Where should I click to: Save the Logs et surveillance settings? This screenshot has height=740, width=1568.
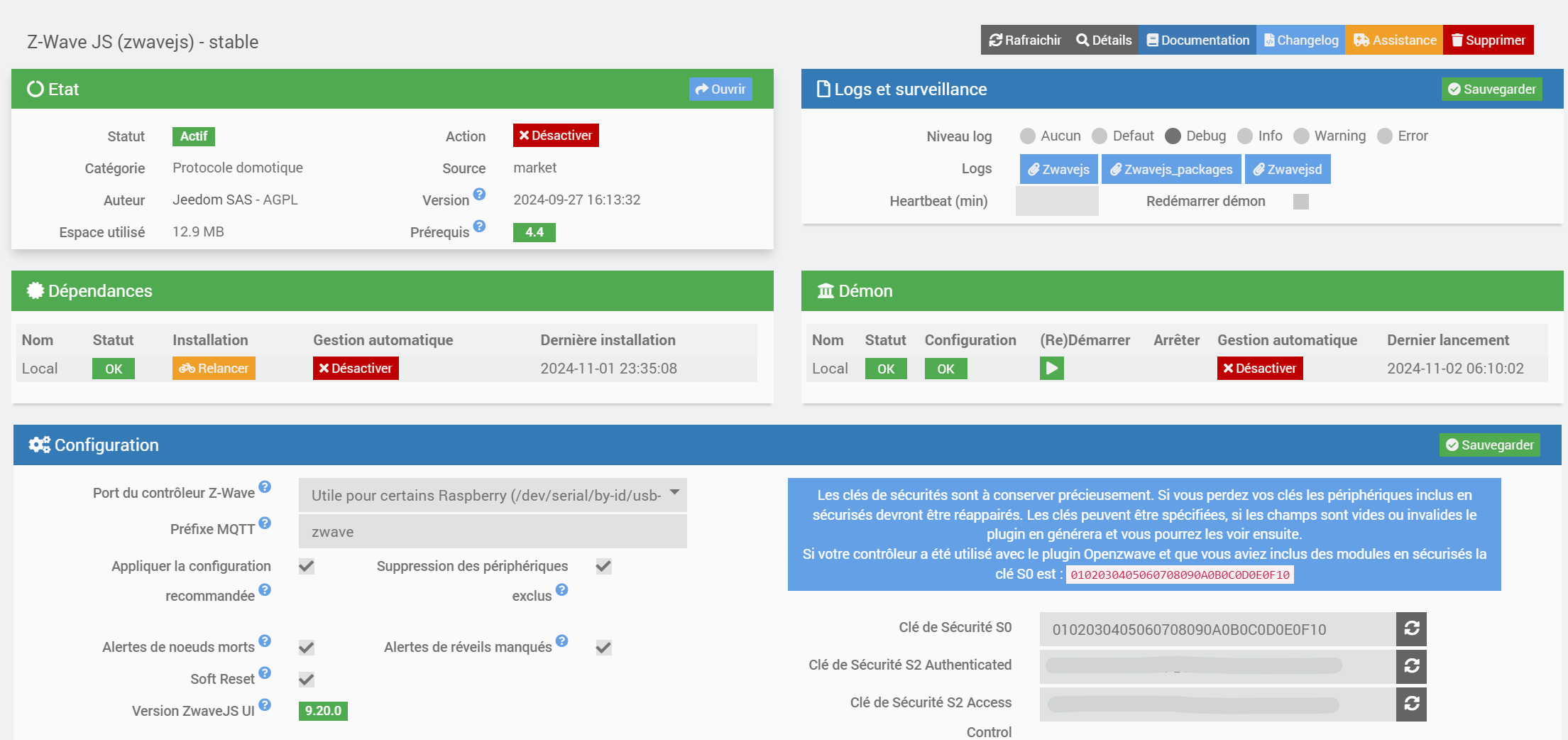1492,89
